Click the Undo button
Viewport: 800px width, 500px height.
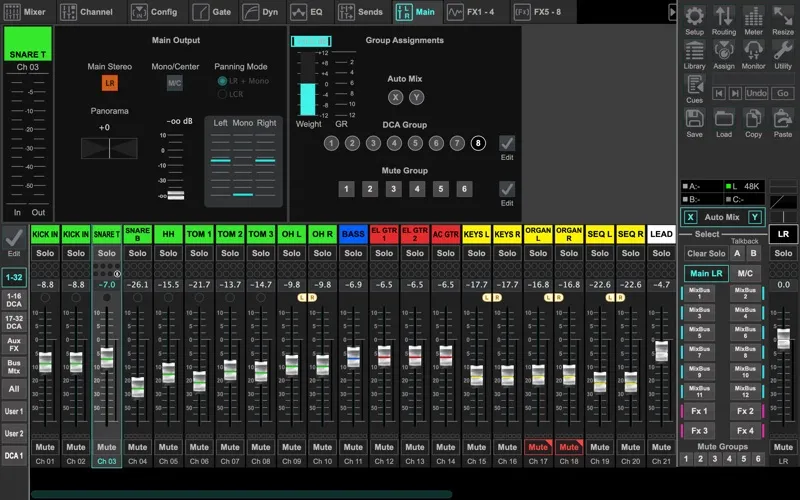756,93
